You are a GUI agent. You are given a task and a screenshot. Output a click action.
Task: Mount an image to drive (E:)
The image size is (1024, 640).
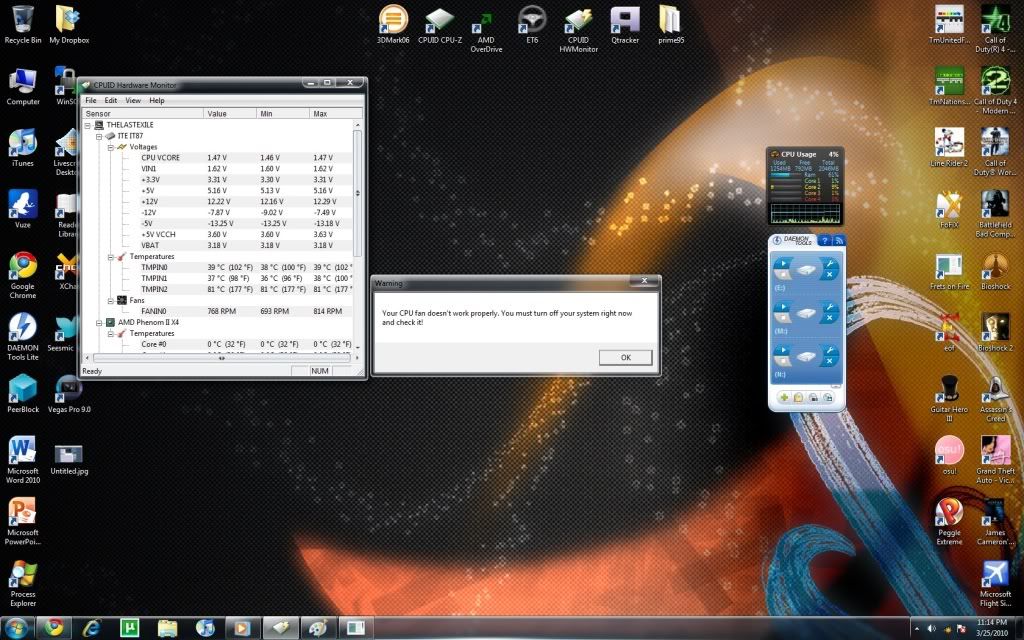click(x=783, y=262)
